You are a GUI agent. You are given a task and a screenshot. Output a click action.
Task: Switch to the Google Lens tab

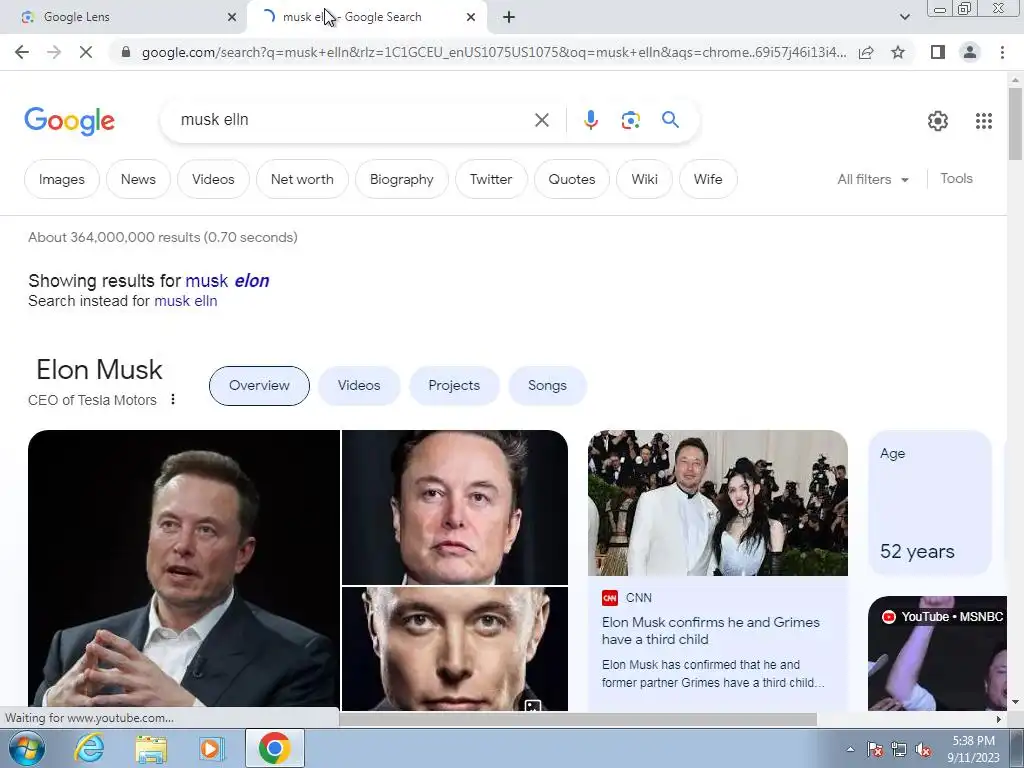tap(124, 17)
